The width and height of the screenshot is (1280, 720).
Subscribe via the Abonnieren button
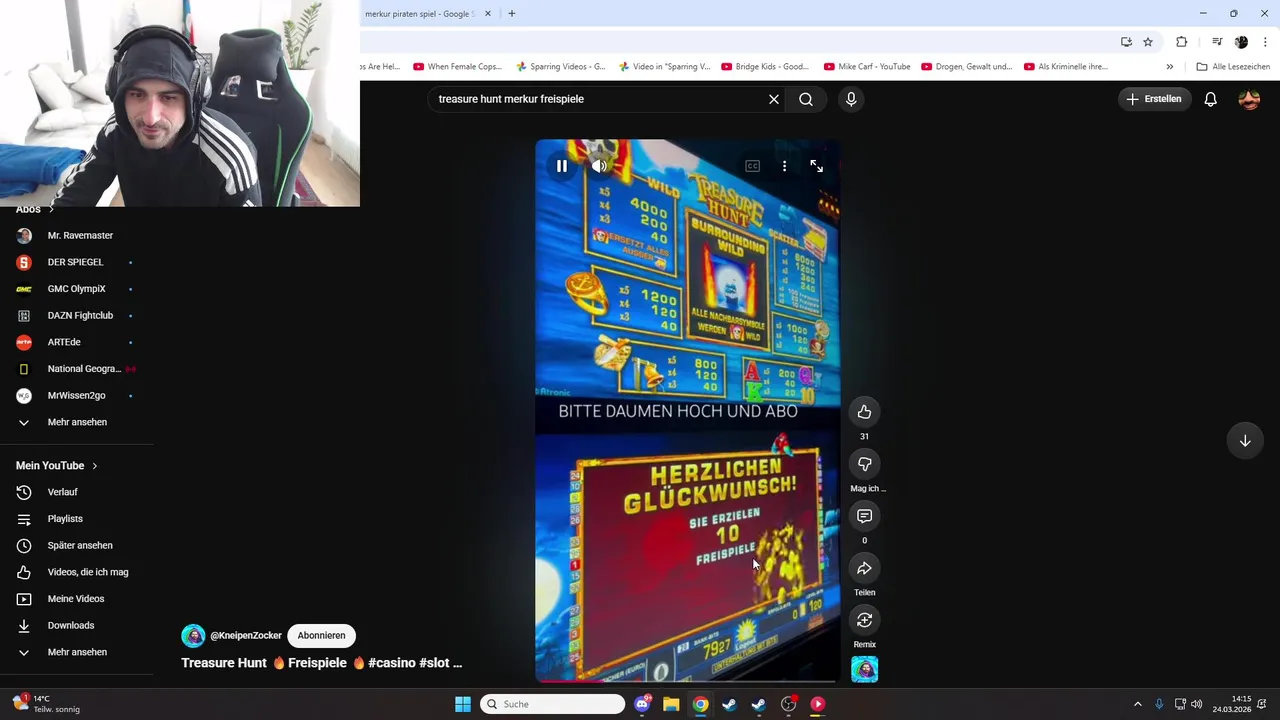pos(321,635)
